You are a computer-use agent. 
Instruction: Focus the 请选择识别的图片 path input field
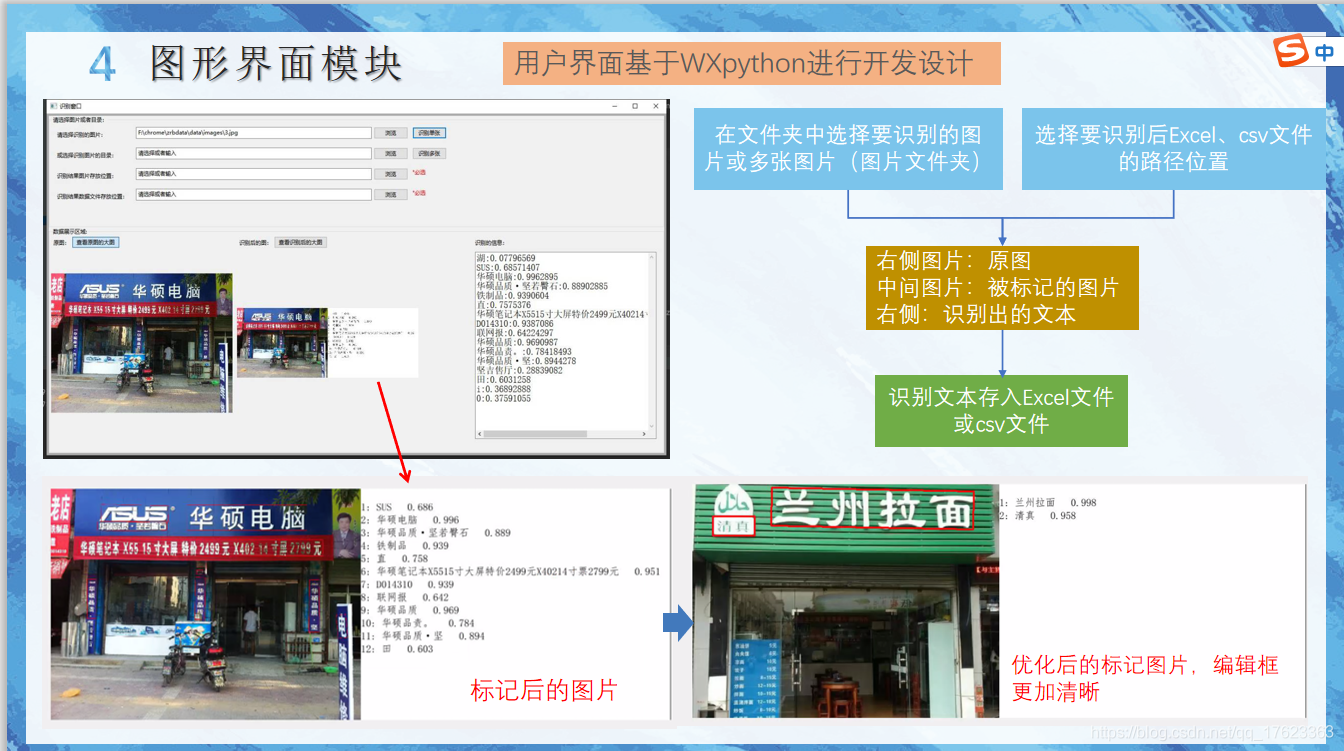pyautogui.click(x=253, y=133)
